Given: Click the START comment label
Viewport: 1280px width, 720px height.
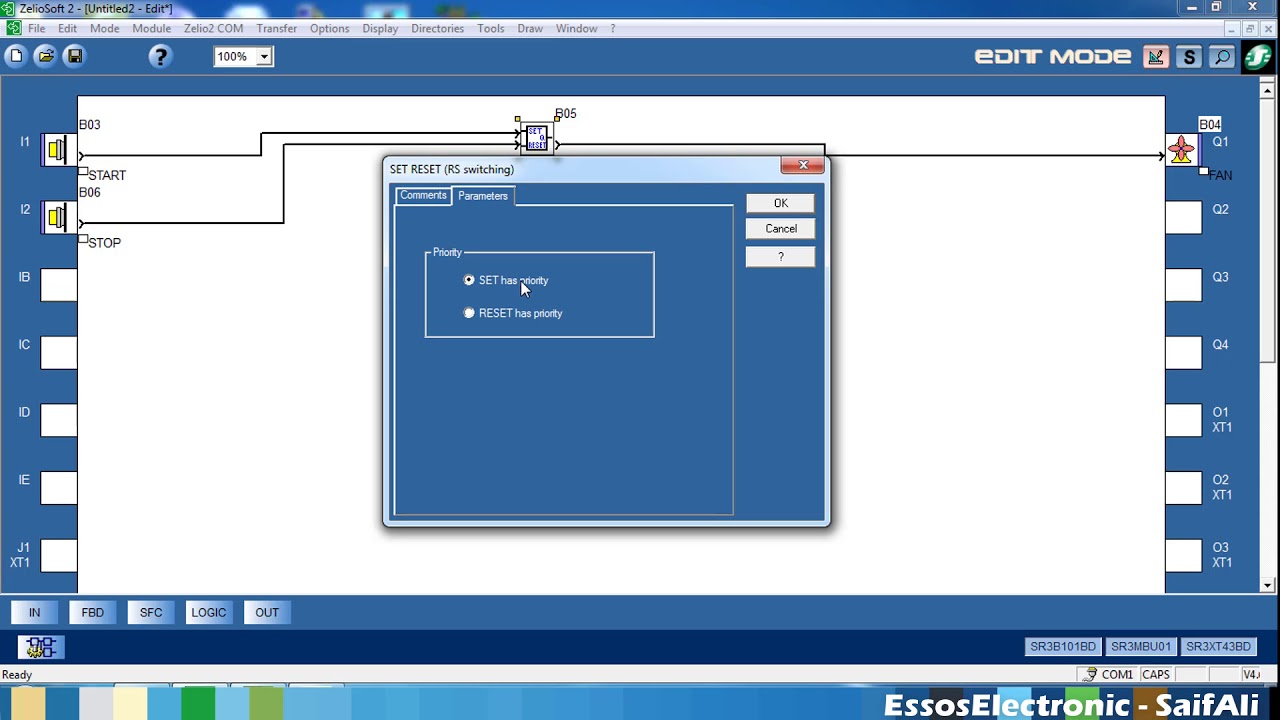Looking at the screenshot, I should click(x=107, y=175).
